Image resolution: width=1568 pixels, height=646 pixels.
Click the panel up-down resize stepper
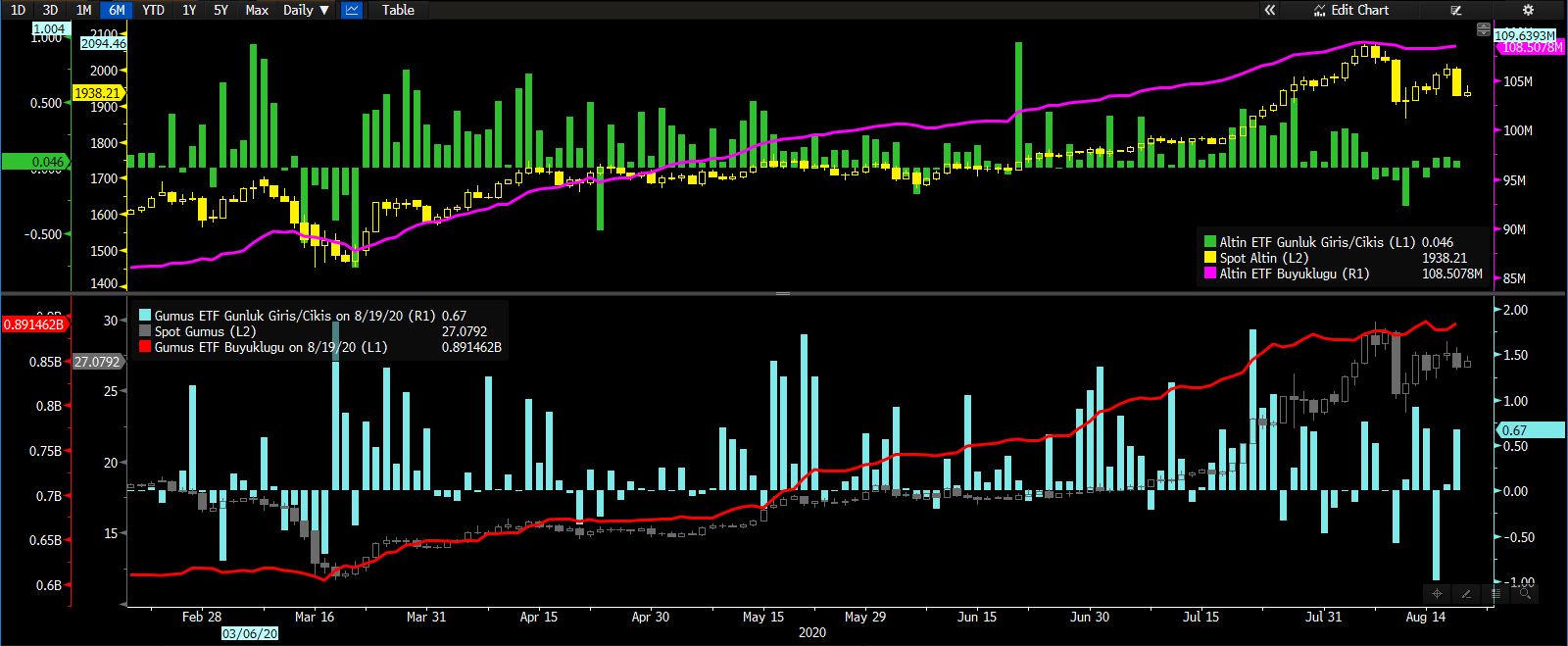pyautogui.click(x=1483, y=29)
